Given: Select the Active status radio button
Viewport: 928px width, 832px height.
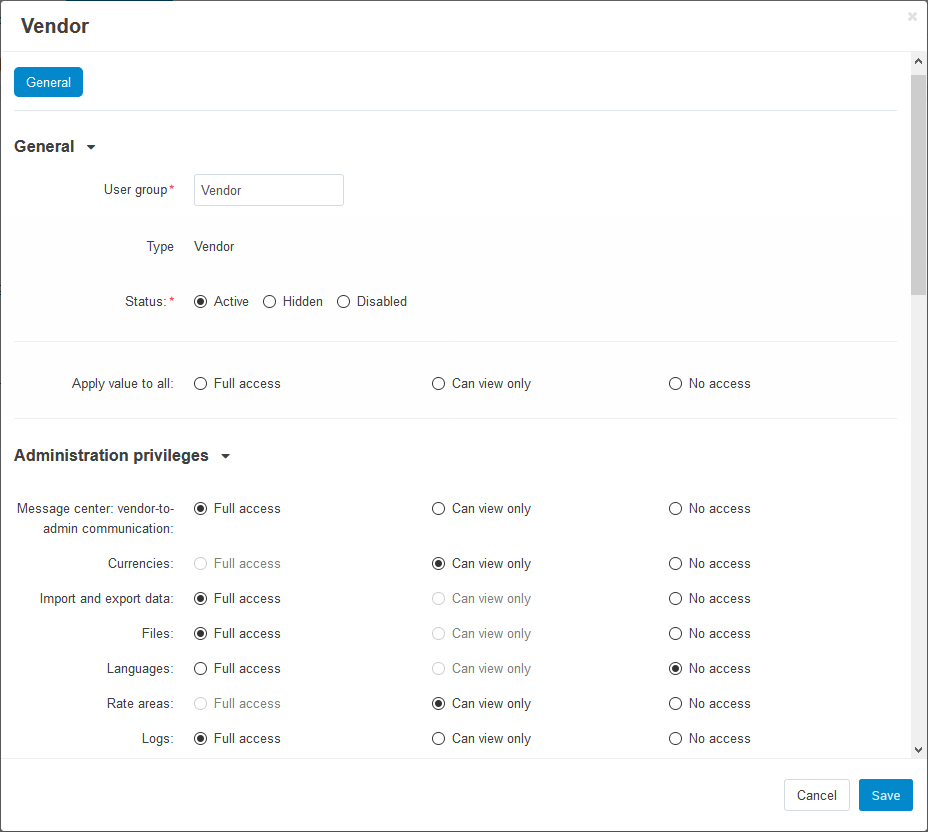Looking at the screenshot, I should pyautogui.click(x=201, y=302).
